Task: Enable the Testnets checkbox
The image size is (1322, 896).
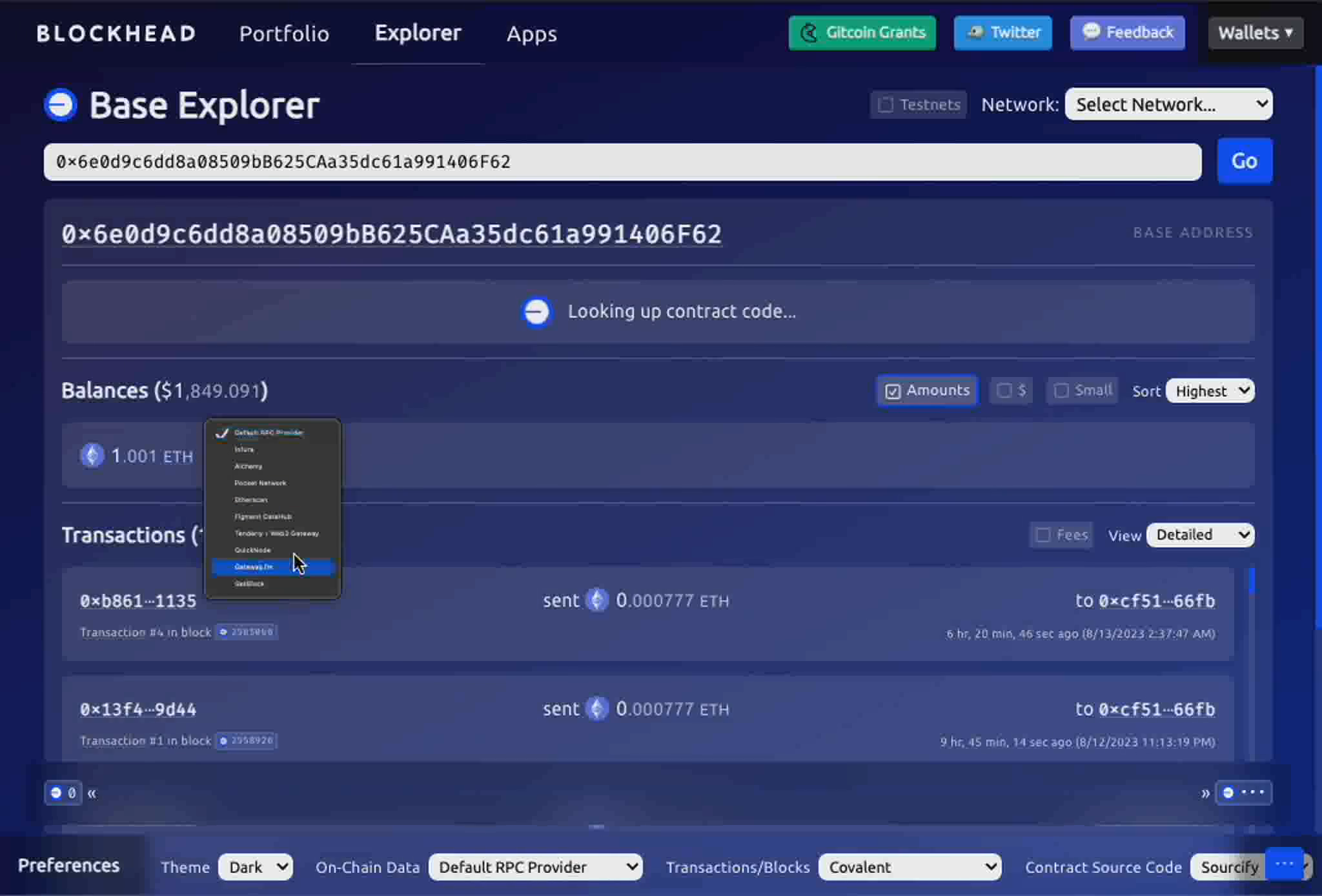Action: [x=918, y=105]
